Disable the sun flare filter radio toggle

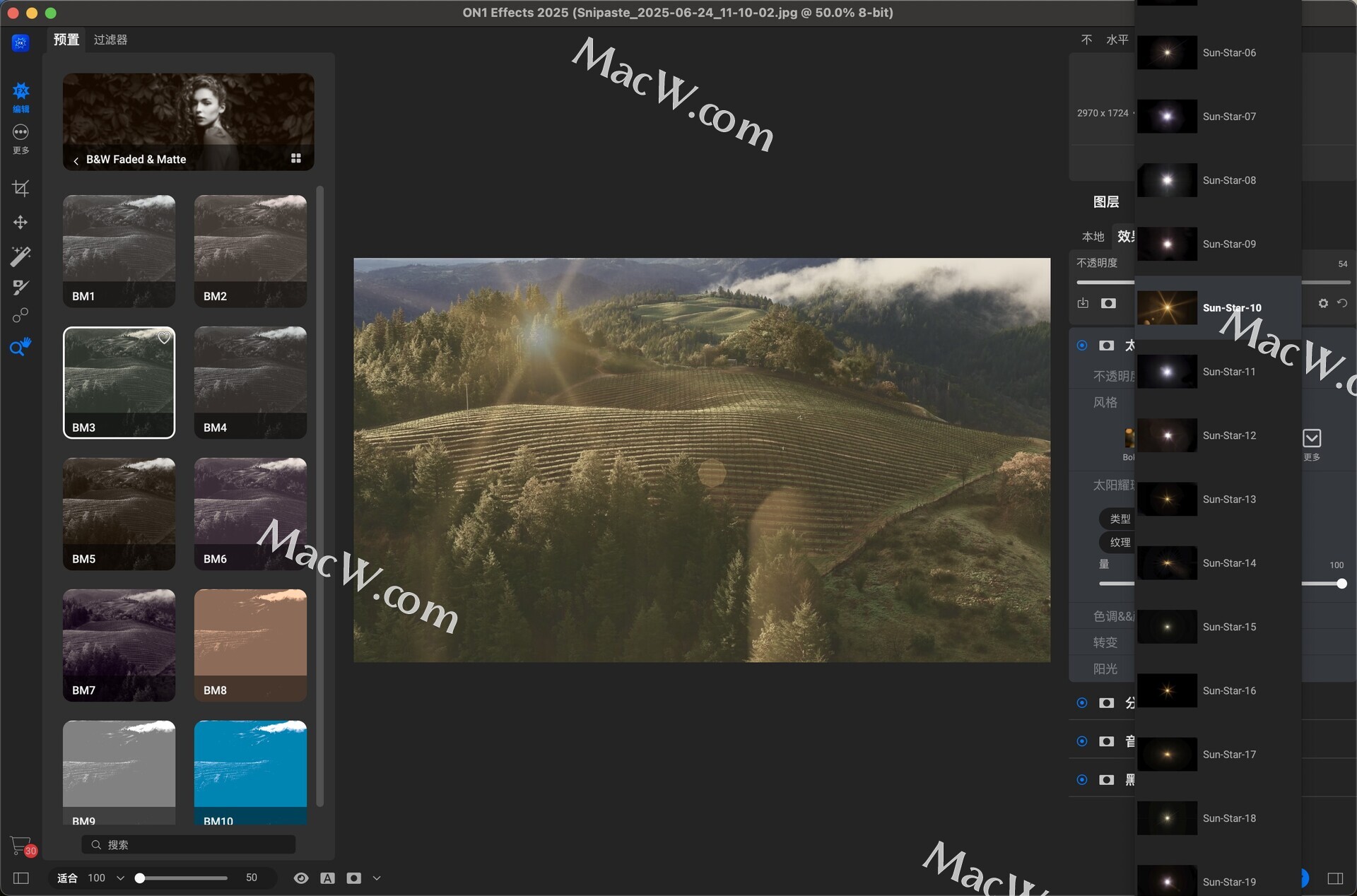click(1082, 345)
